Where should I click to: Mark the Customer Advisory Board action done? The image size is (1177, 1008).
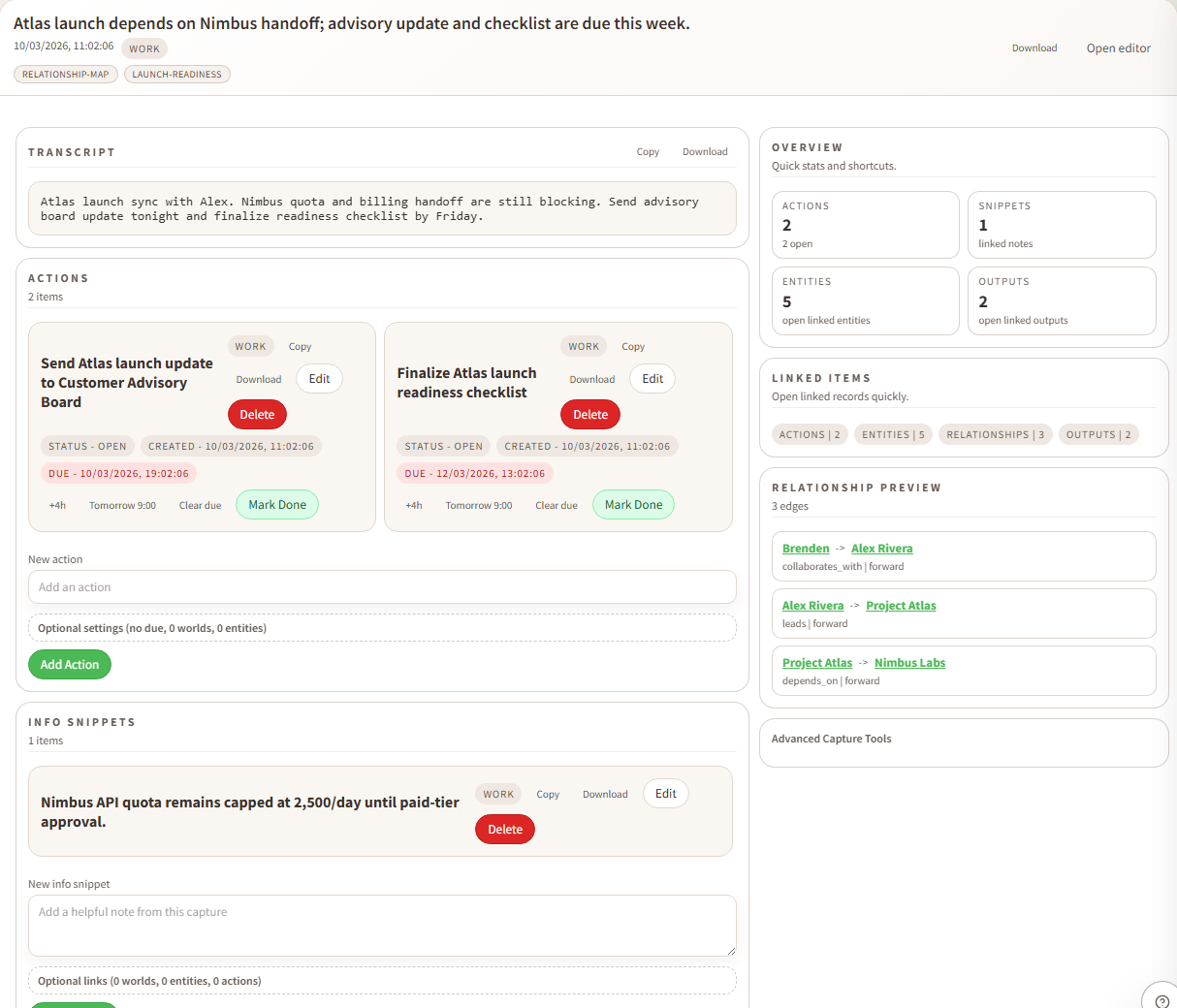coord(277,504)
